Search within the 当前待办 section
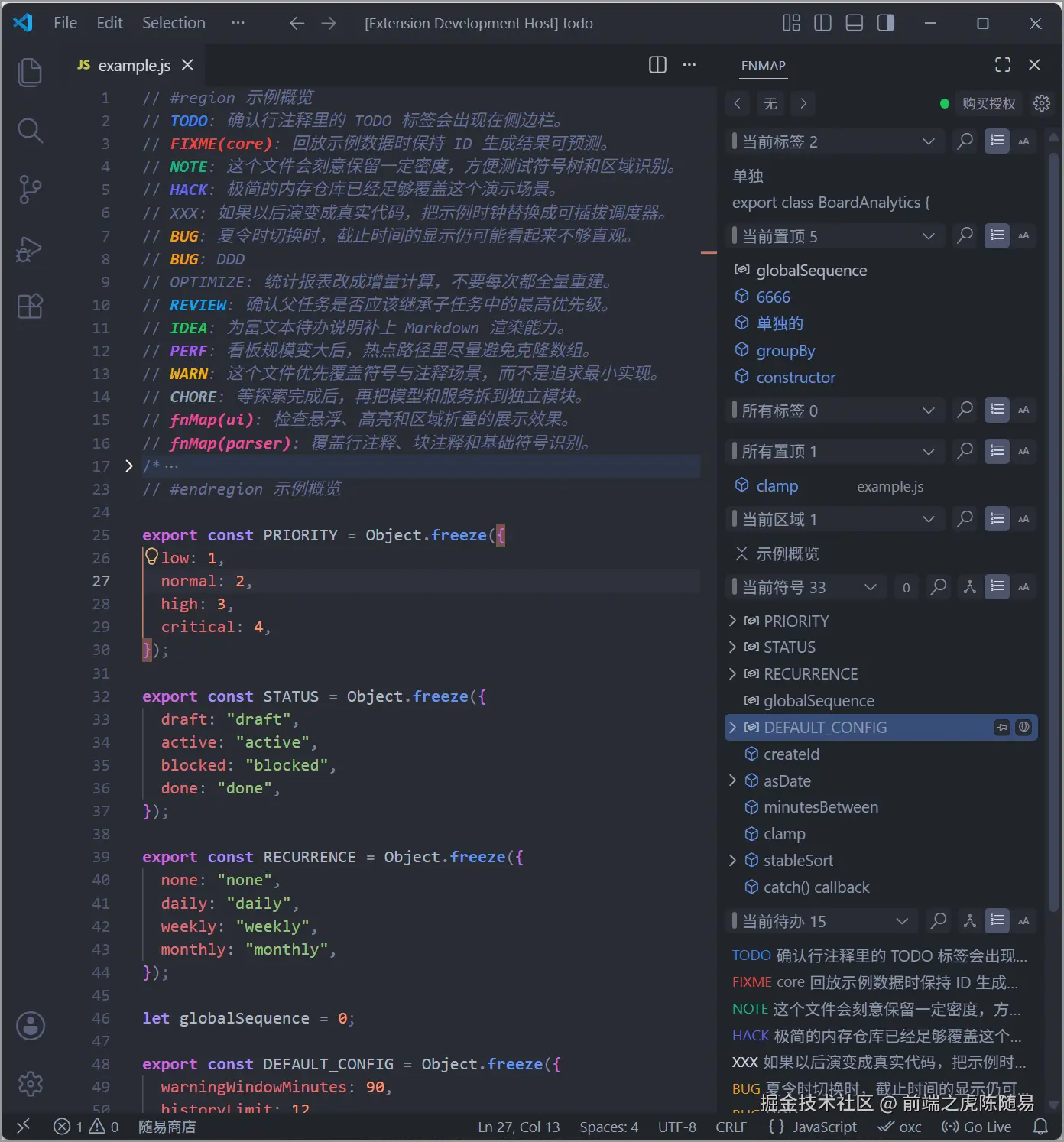The width and height of the screenshot is (1064, 1142). tap(938, 921)
